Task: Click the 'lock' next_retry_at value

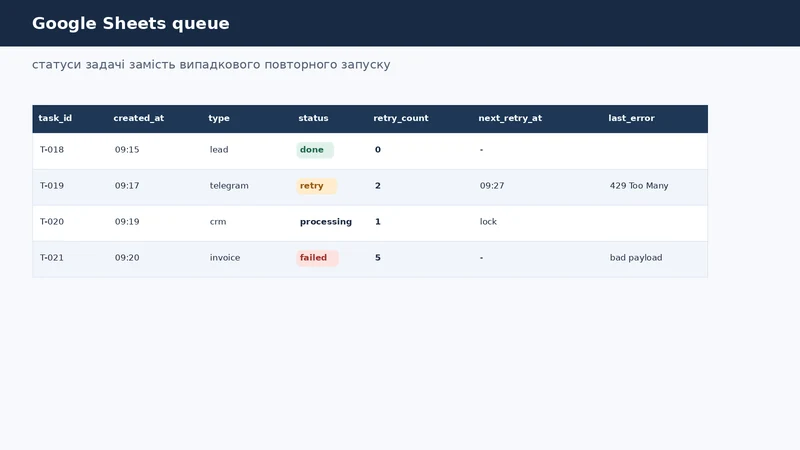Action: (x=488, y=222)
